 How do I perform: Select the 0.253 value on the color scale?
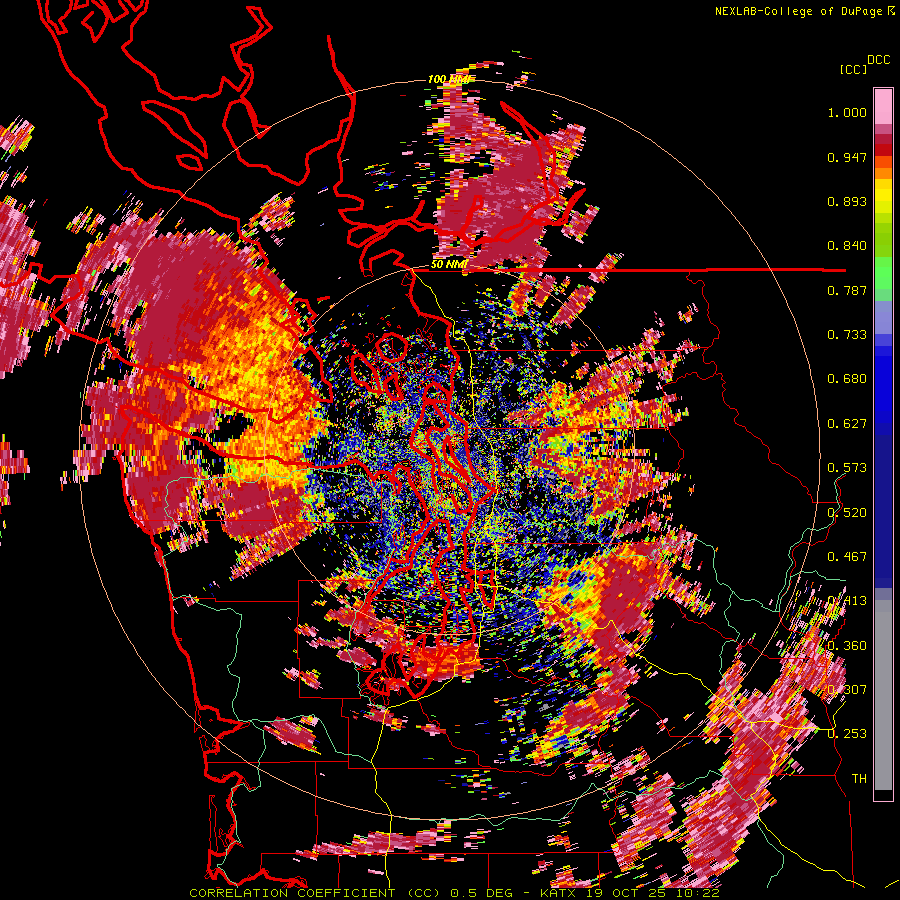pos(847,734)
